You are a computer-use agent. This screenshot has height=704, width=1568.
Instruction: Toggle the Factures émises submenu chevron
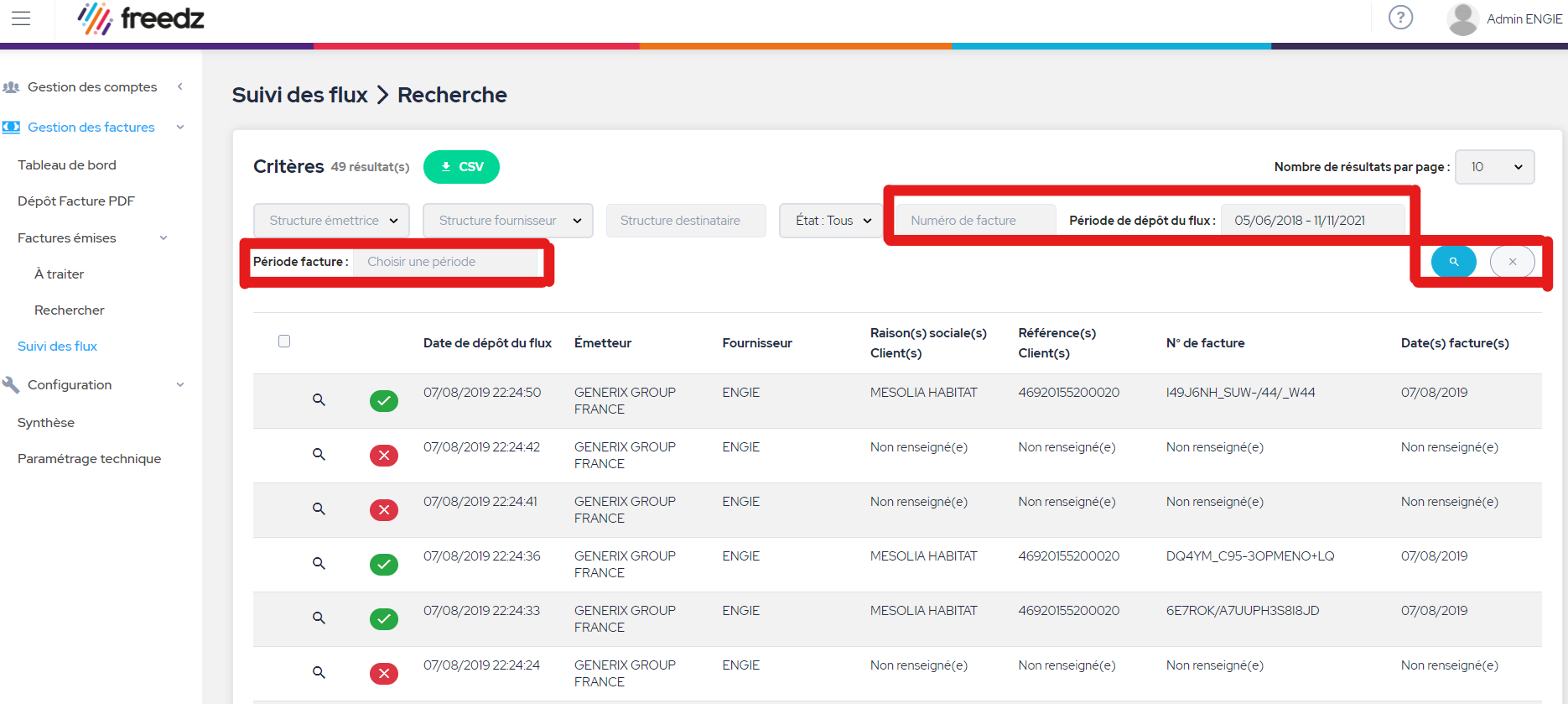click(164, 238)
